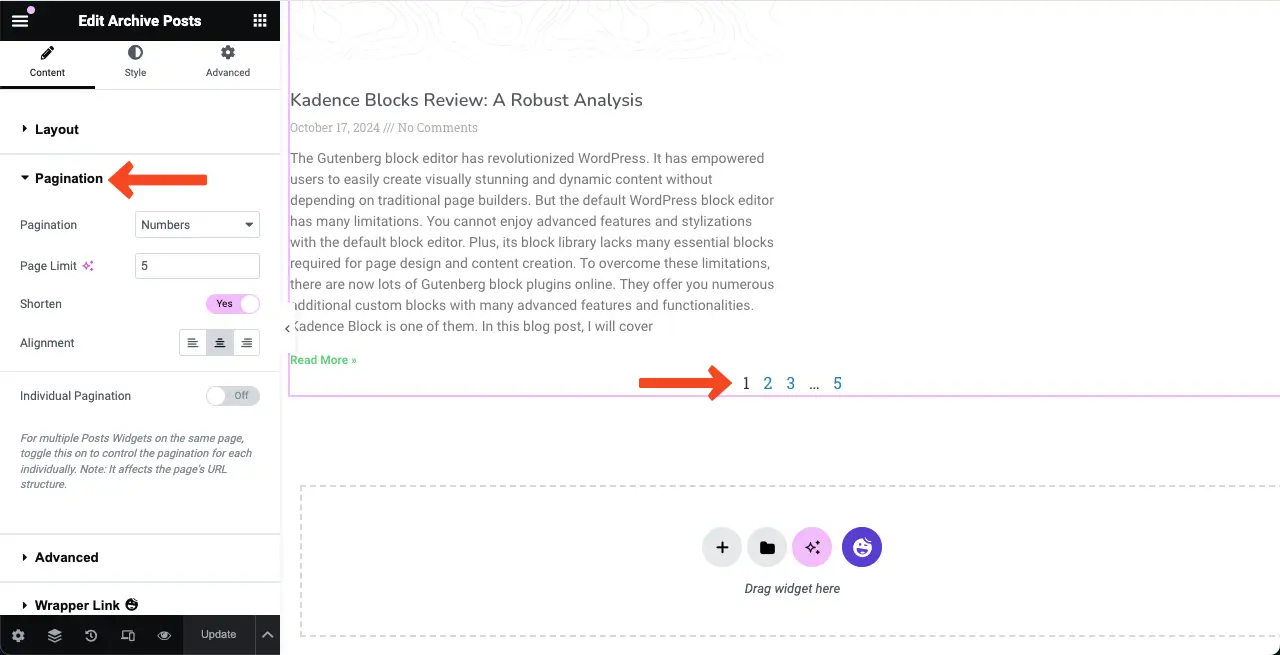
Task: Open the Navigator layers icon
Action: 54,635
